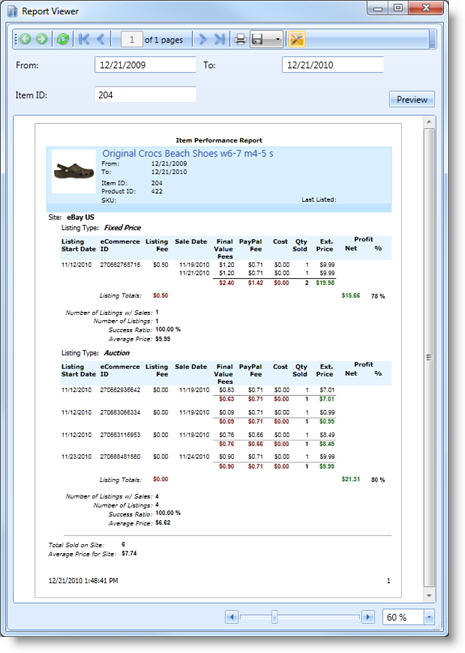Click the report timestamp 12/21/2010 1:48:41 PM
The width and height of the screenshot is (465, 653).
coord(83,581)
